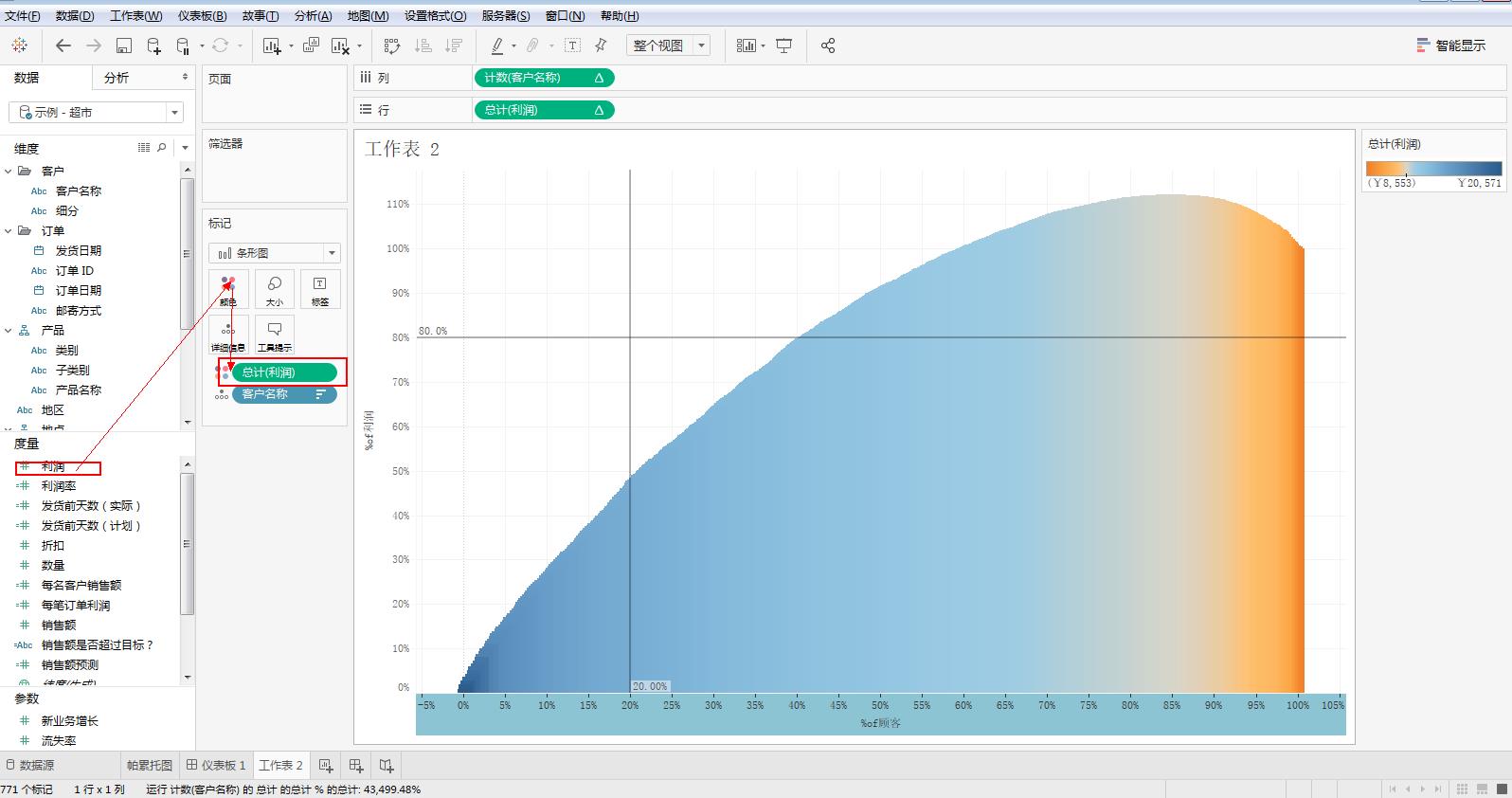Add a new data source

point(153,45)
